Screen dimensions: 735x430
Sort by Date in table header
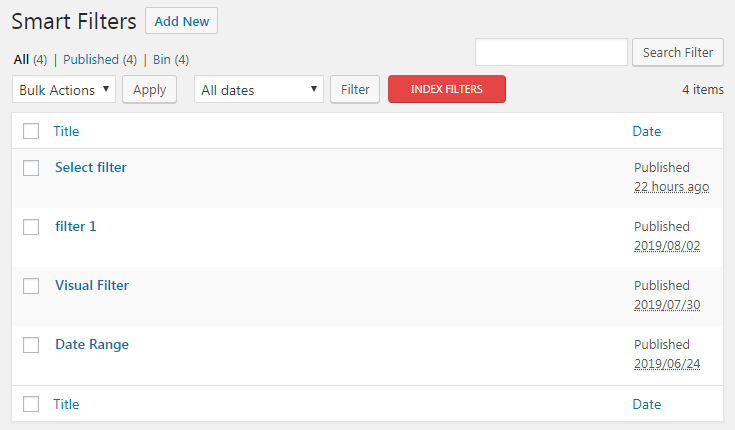646,131
